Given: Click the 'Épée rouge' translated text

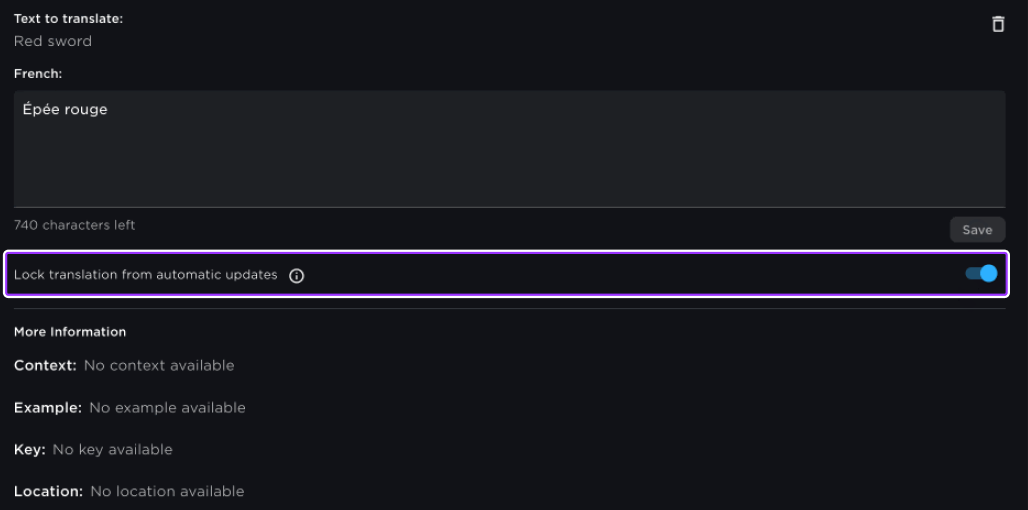Looking at the screenshot, I should click(x=65, y=110).
